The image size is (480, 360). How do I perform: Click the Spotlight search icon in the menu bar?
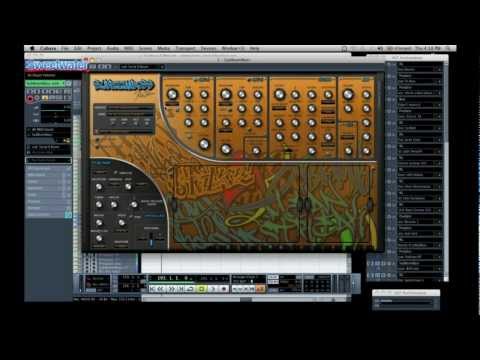(x=449, y=48)
